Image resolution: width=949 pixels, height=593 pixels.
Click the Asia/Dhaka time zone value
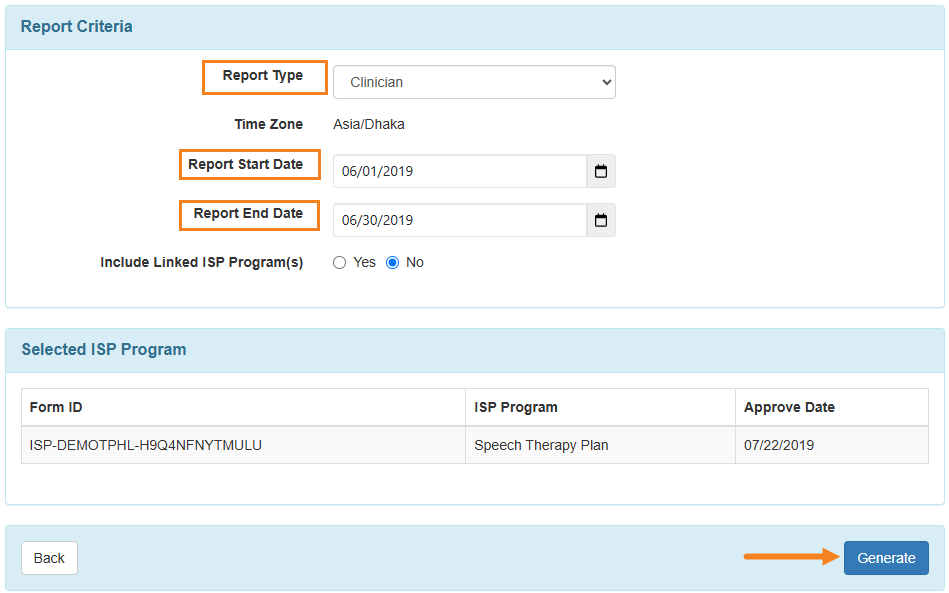[x=369, y=124]
